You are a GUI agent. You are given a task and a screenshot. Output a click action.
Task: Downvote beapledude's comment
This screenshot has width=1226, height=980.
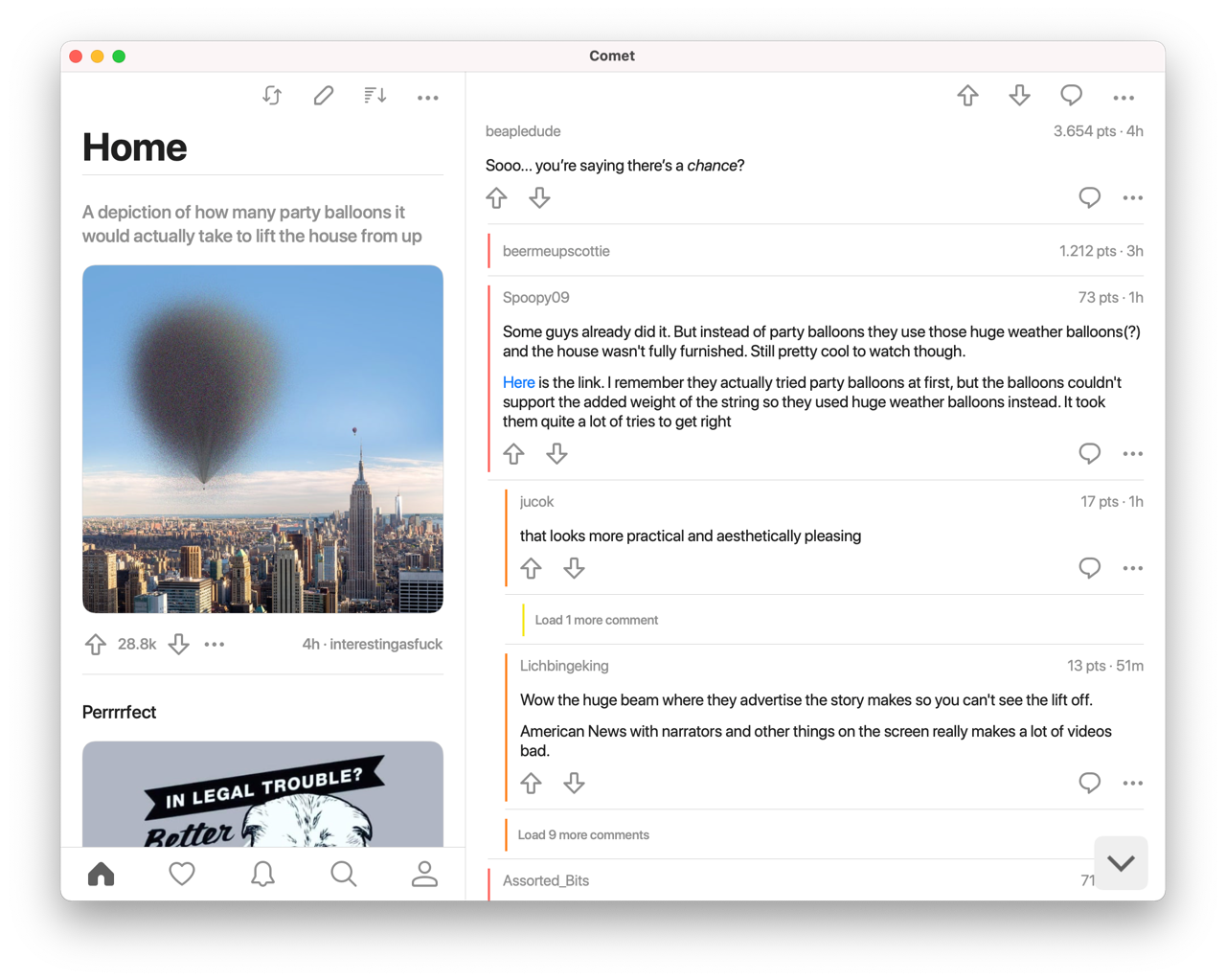pyautogui.click(x=540, y=198)
